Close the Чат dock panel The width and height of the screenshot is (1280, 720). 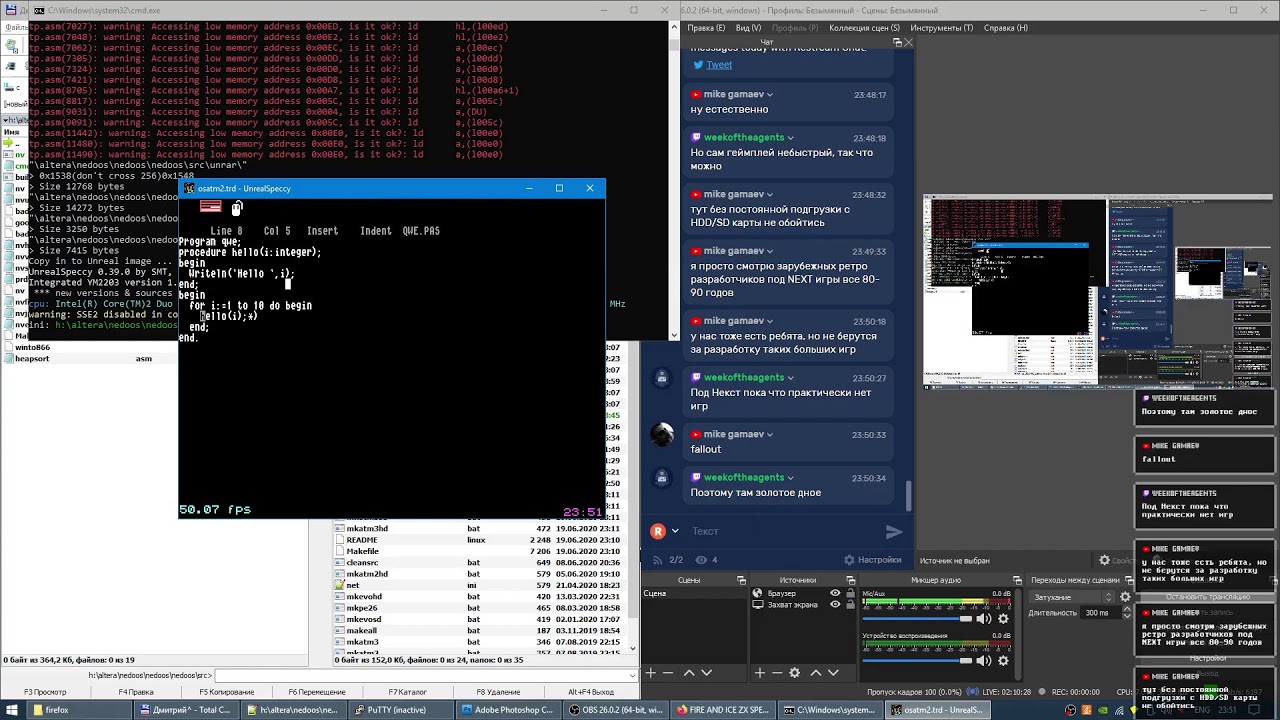908,42
